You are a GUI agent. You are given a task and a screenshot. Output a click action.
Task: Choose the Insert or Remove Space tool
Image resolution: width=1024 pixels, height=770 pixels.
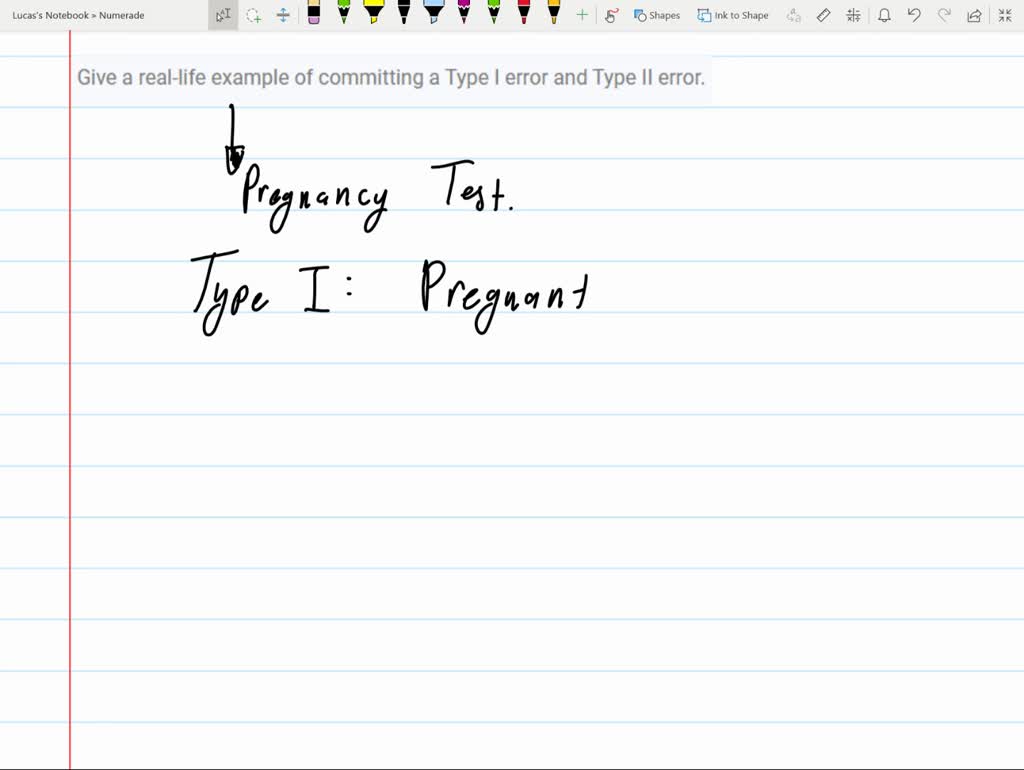click(283, 15)
